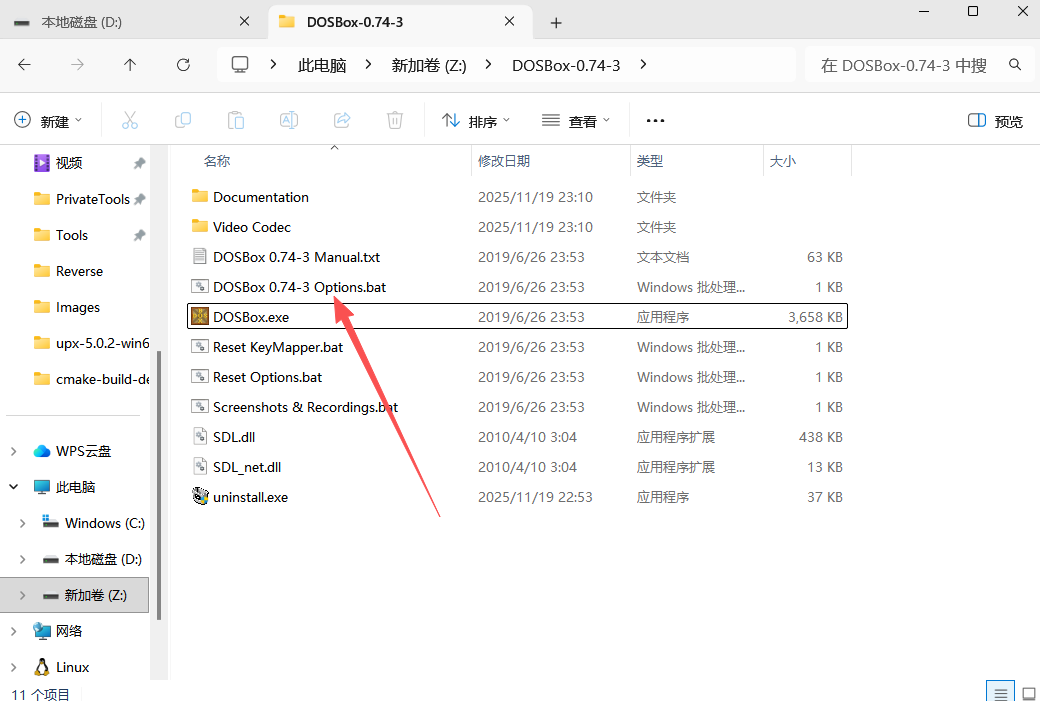The image size is (1040, 701).
Task: Expand the Windows (C:) drive tree node
Action: click(x=23, y=523)
